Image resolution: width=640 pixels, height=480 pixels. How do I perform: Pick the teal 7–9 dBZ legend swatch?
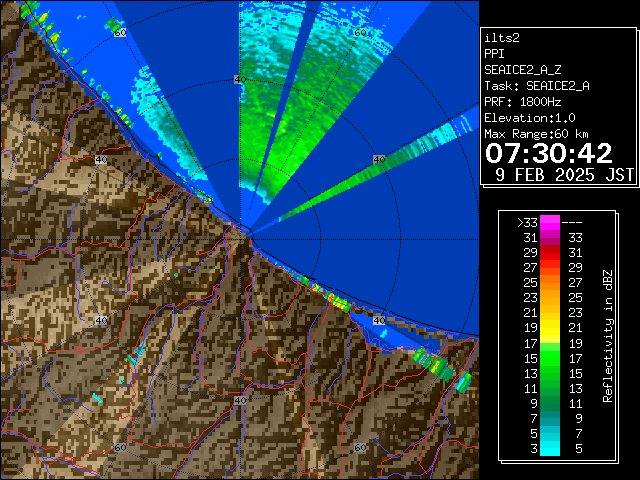[x=550, y=418]
